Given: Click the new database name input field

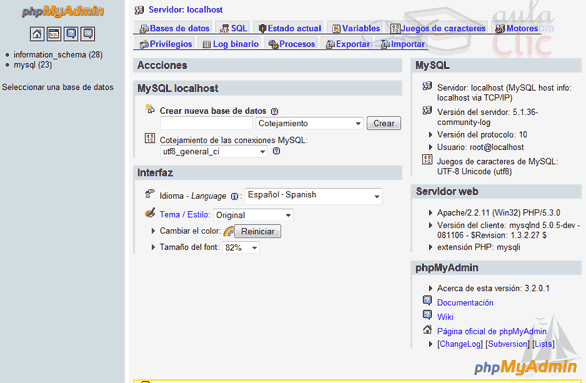Looking at the screenshot, I should pos(206,123).
